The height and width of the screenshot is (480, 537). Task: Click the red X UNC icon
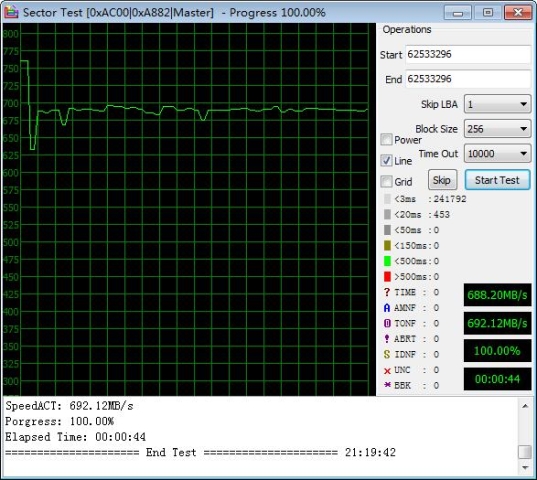(x=387, y=371)
